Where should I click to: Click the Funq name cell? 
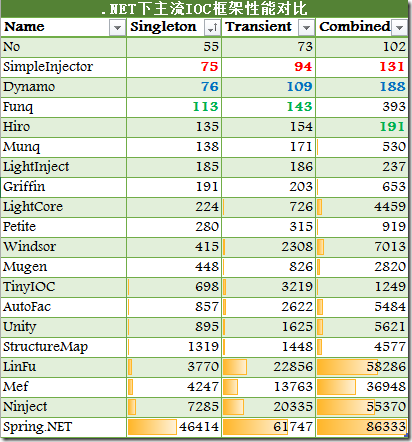[64, 107]
